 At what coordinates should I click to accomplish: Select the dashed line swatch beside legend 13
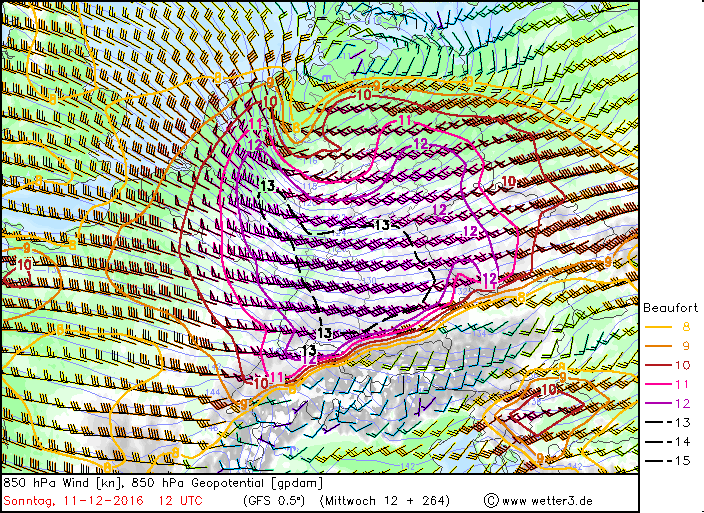658,422
